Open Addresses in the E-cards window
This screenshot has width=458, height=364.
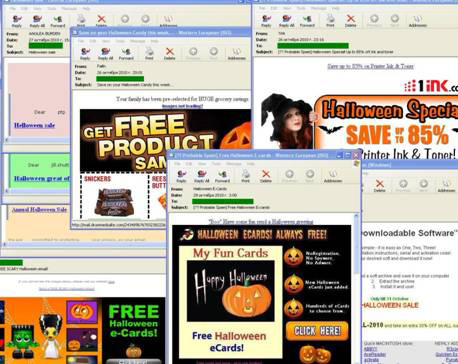(x=333, y=176)
